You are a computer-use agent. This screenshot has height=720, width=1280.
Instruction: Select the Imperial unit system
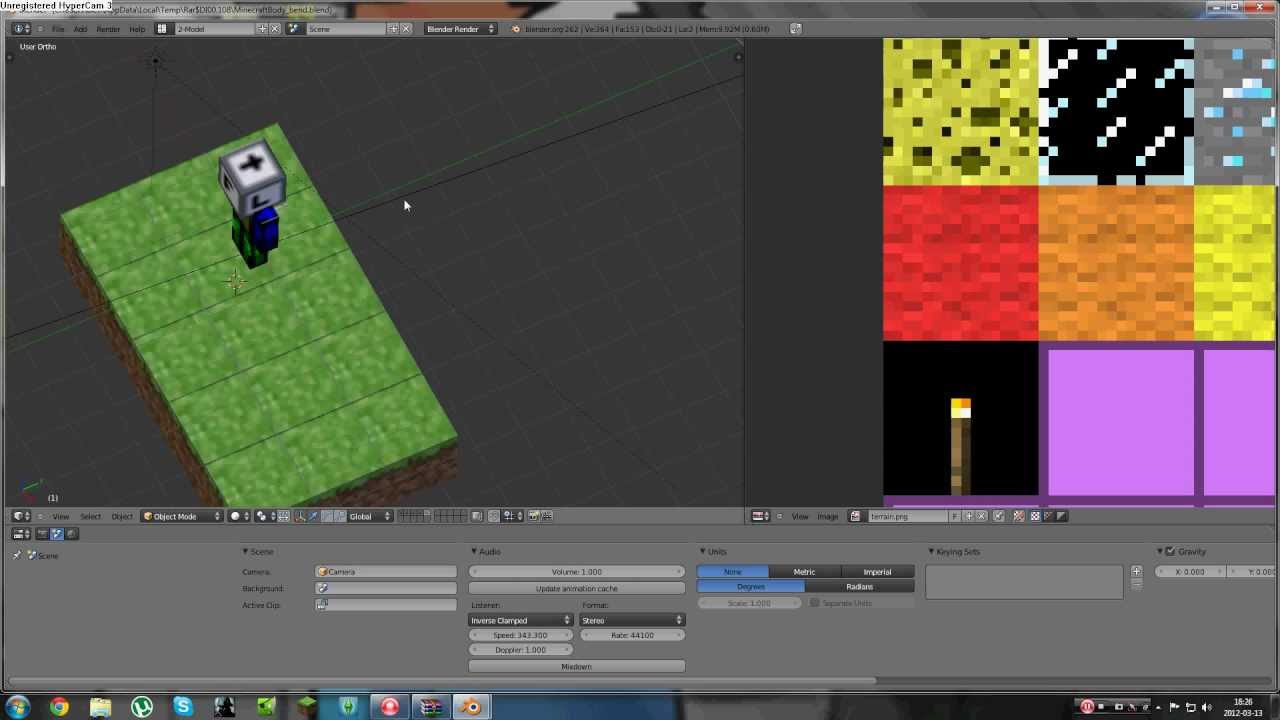877,572
